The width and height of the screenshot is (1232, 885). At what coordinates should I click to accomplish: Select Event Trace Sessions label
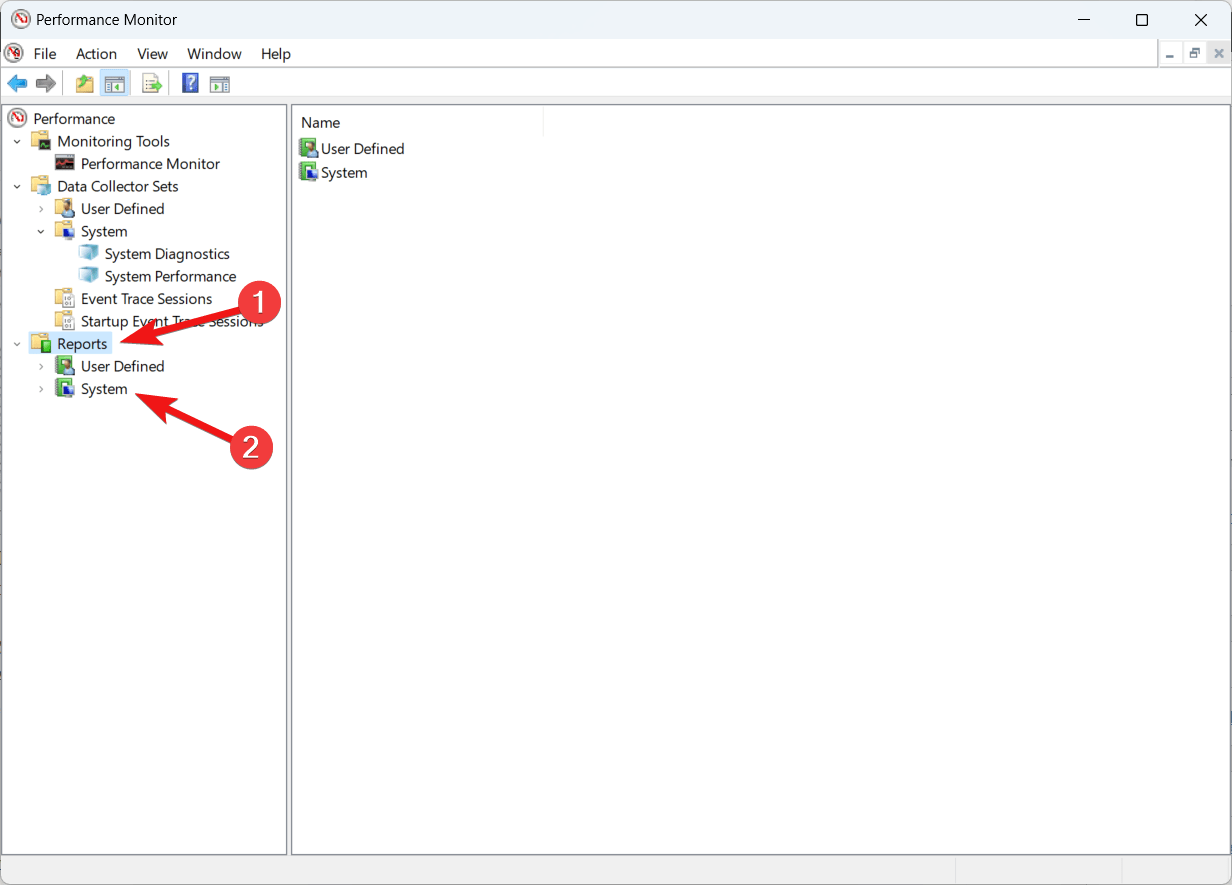[146, 298]
